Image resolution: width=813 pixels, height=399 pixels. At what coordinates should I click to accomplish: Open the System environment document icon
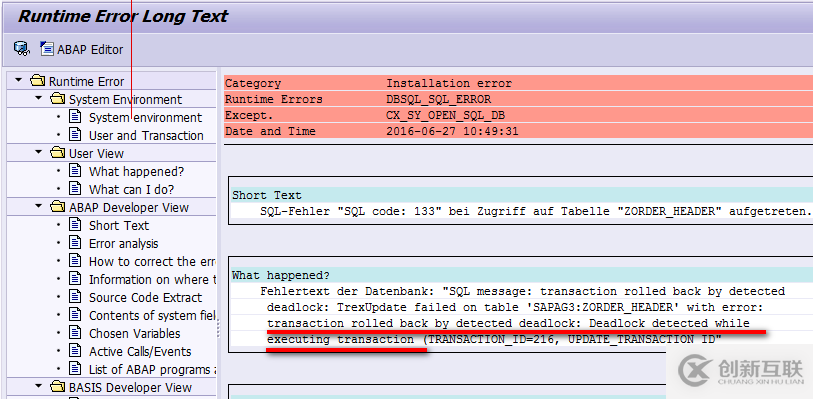76,117
